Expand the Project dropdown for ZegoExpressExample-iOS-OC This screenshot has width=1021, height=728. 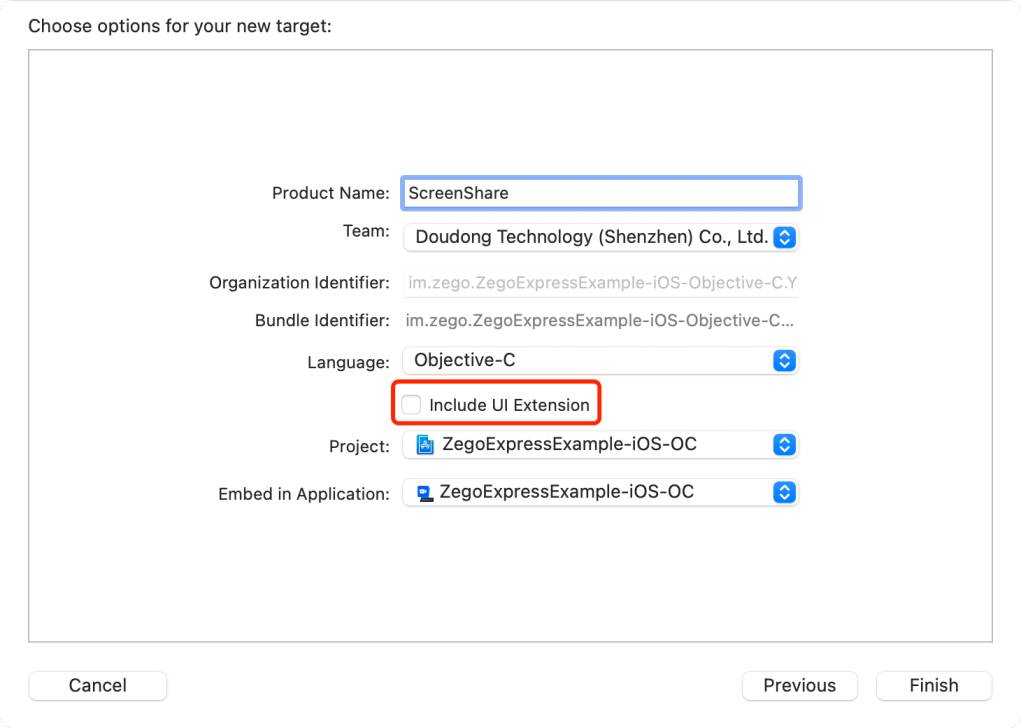coord(600,444)
